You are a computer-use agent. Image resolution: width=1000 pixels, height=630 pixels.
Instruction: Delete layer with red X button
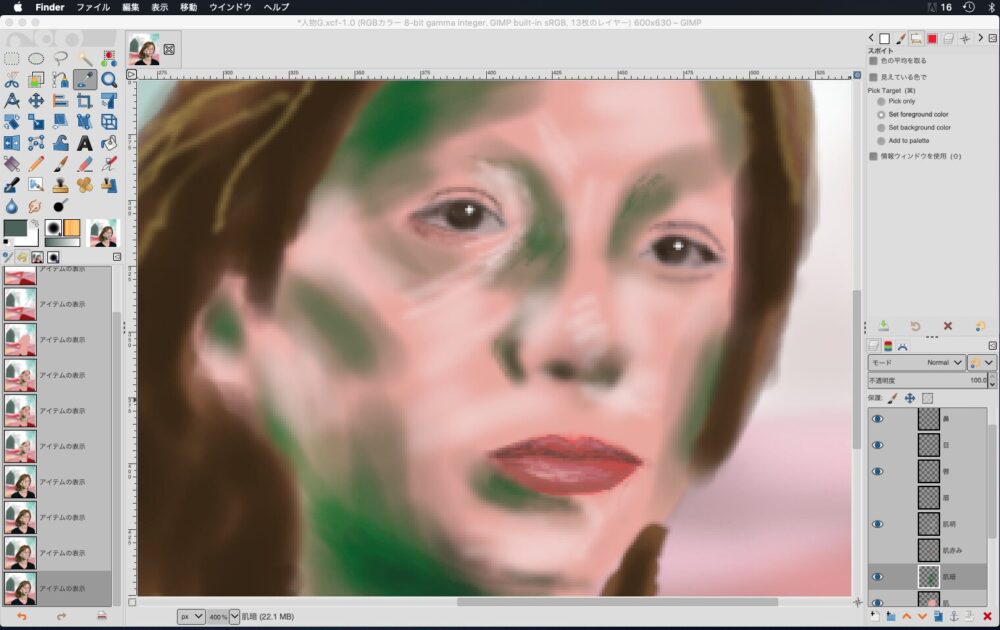[x=987, y=616]
